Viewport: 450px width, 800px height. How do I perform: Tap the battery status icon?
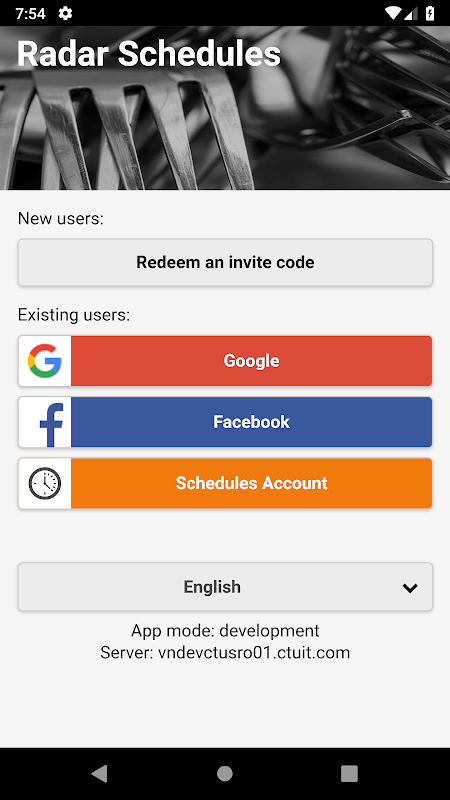click(x=430, y=13)
